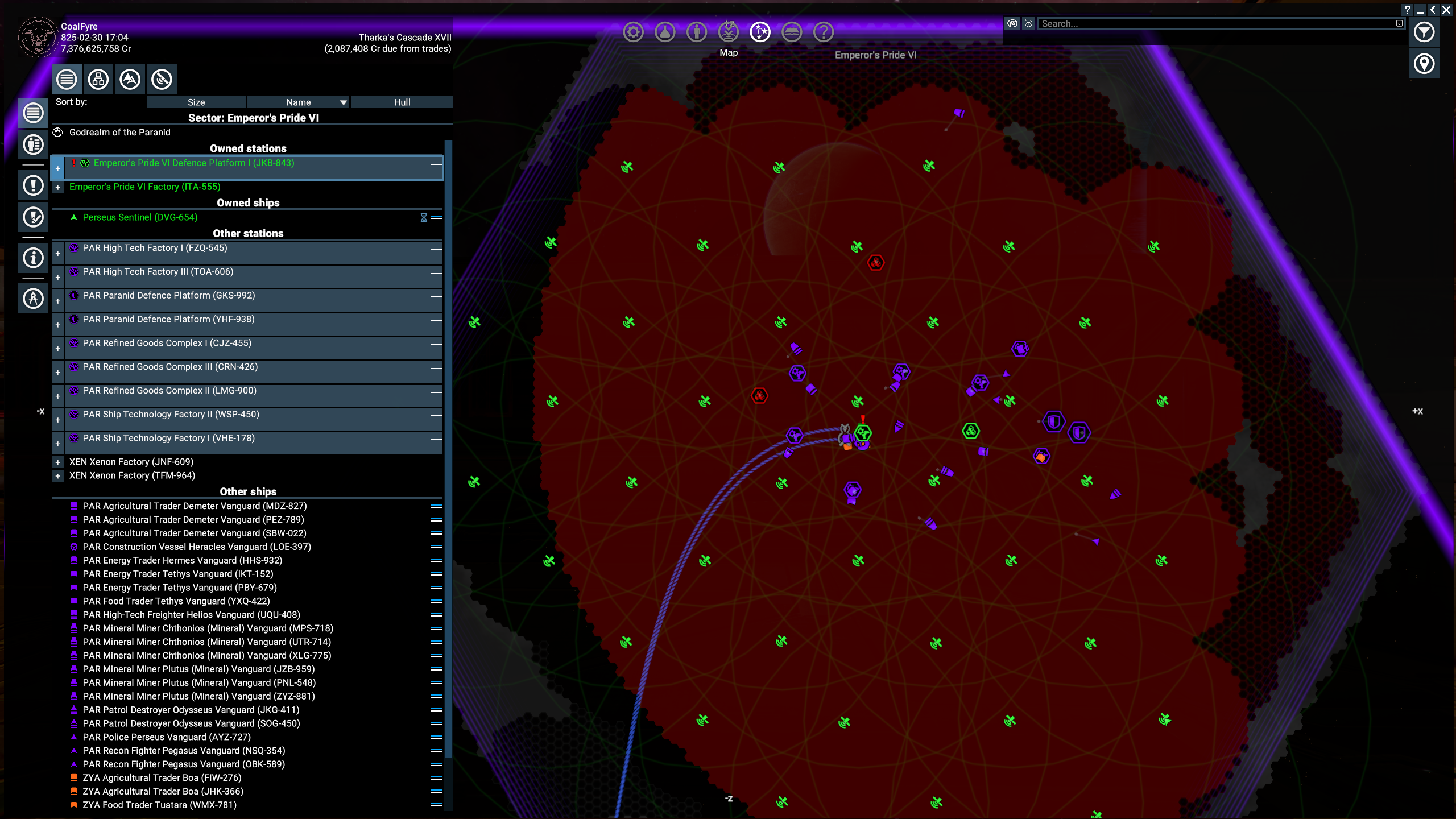Toggle the small eye button left of search

point(1028,24)
